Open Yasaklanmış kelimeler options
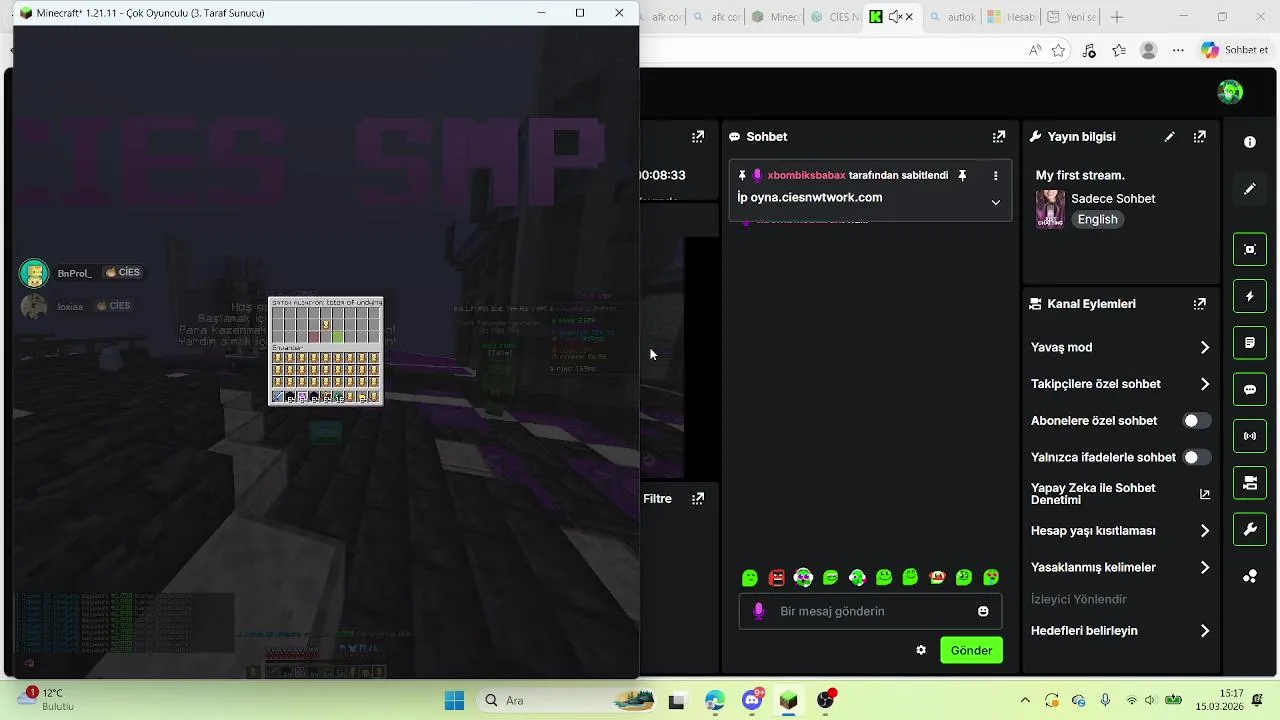This screenshot has width=1280, height=720. click(x=1120, y=567)
